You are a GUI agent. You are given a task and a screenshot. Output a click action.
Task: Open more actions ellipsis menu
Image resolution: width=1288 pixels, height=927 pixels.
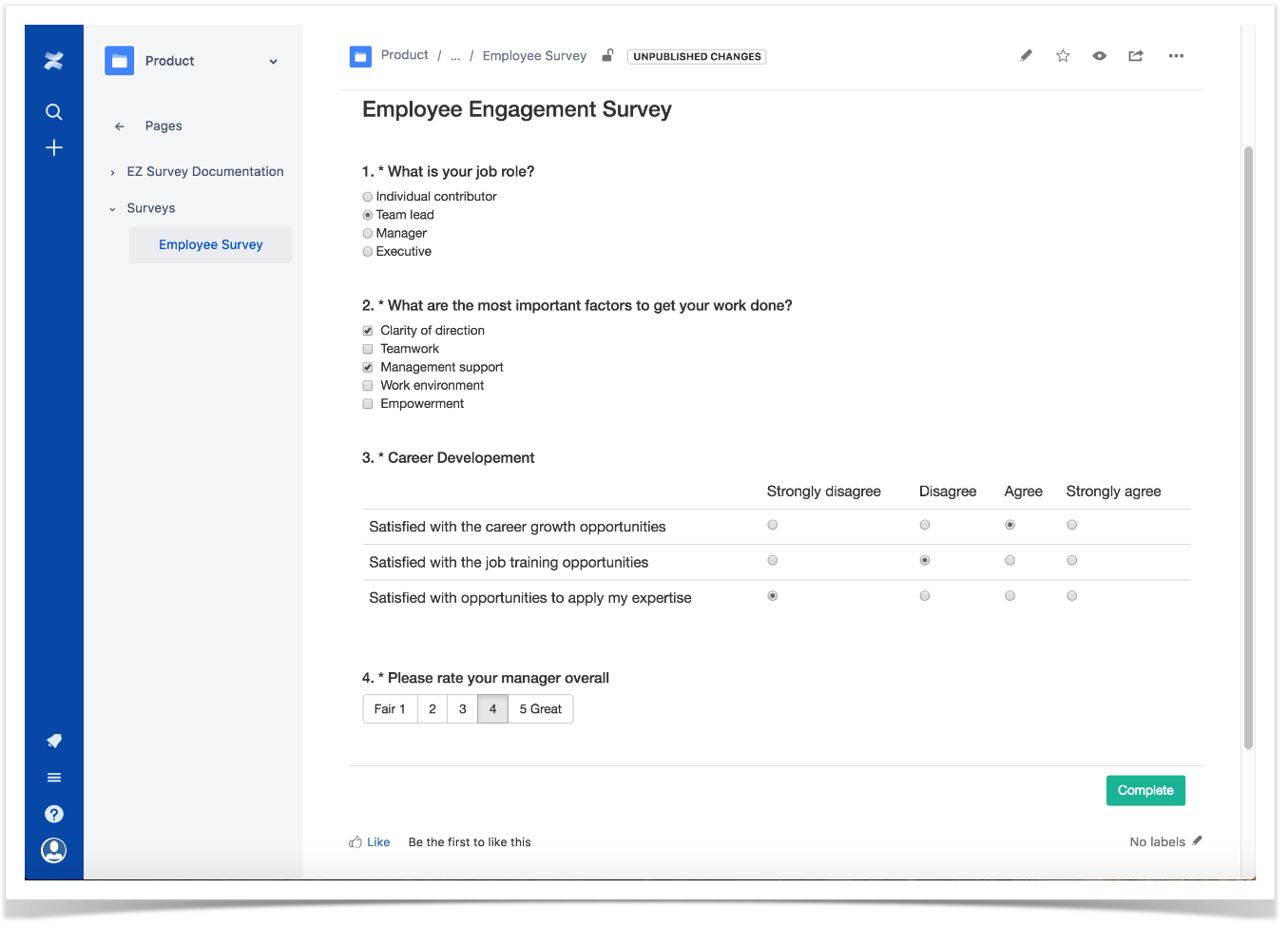1176,56
